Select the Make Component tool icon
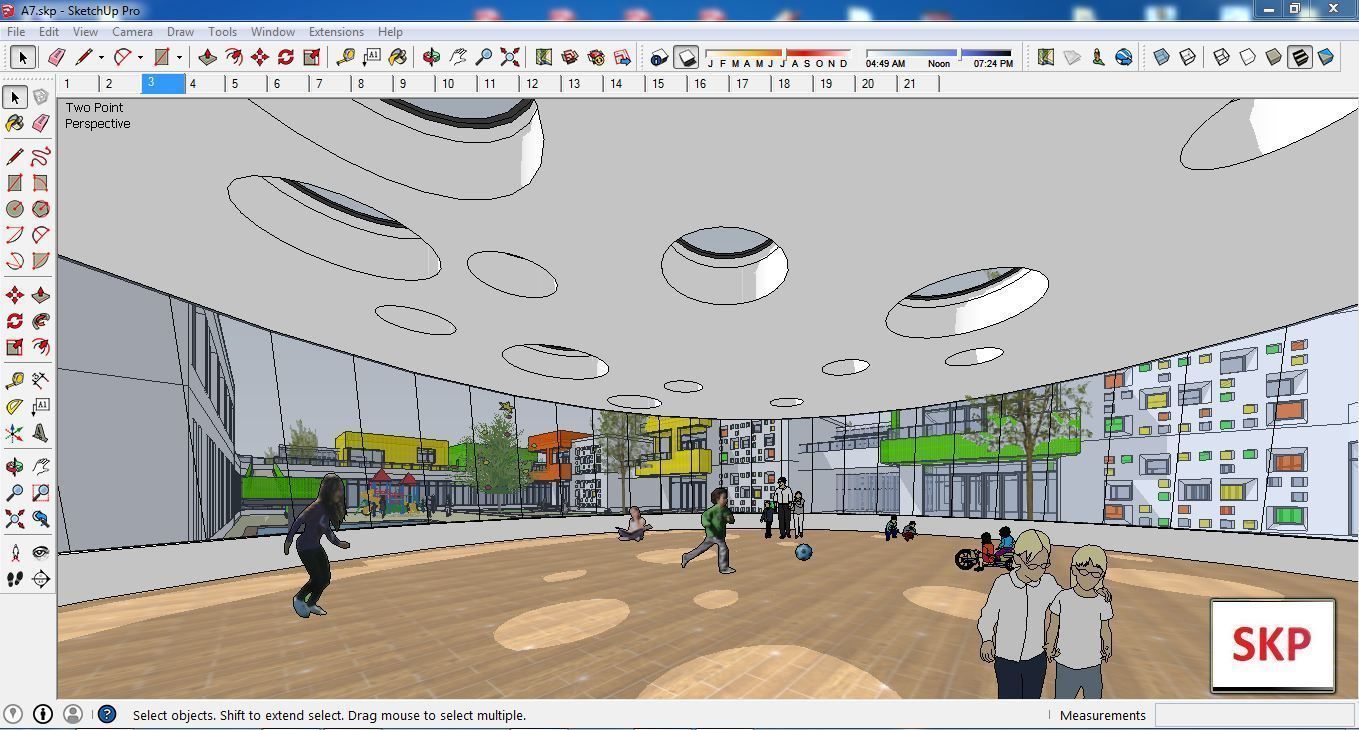The width and height of the screenshot is (1359, 730). pos(41,97)
